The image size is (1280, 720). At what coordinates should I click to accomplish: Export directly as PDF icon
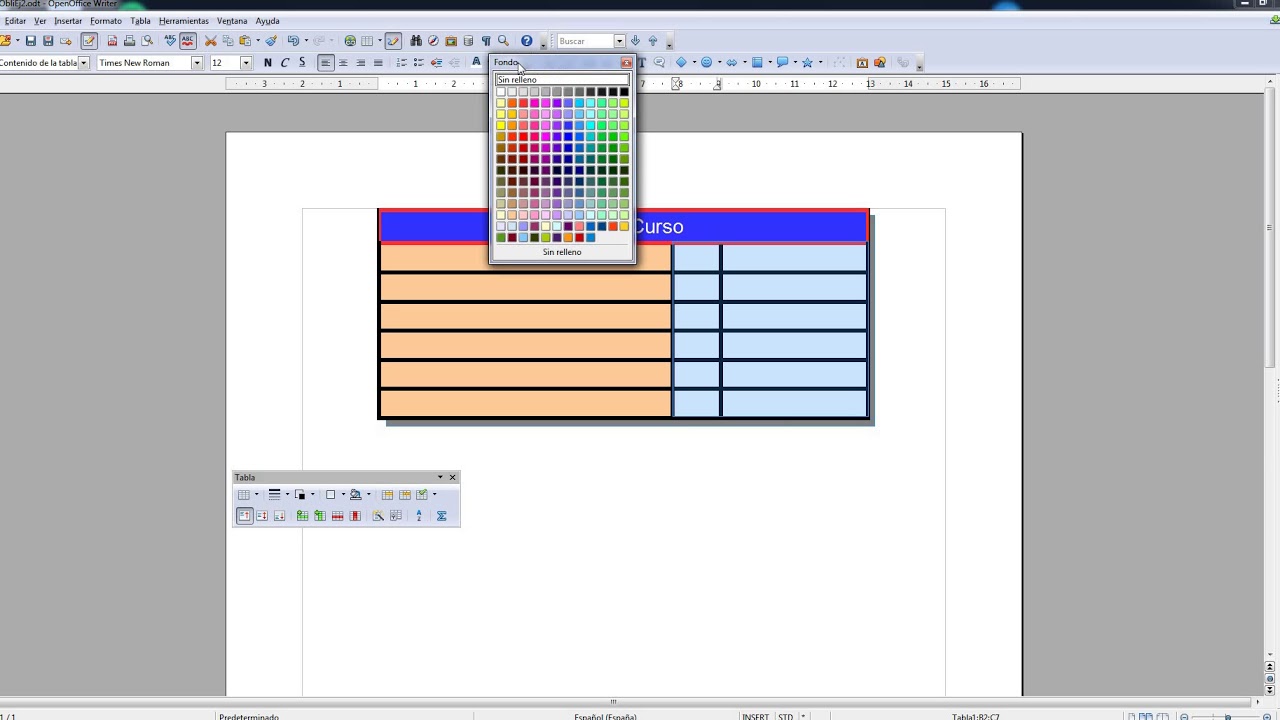point(112,41)
